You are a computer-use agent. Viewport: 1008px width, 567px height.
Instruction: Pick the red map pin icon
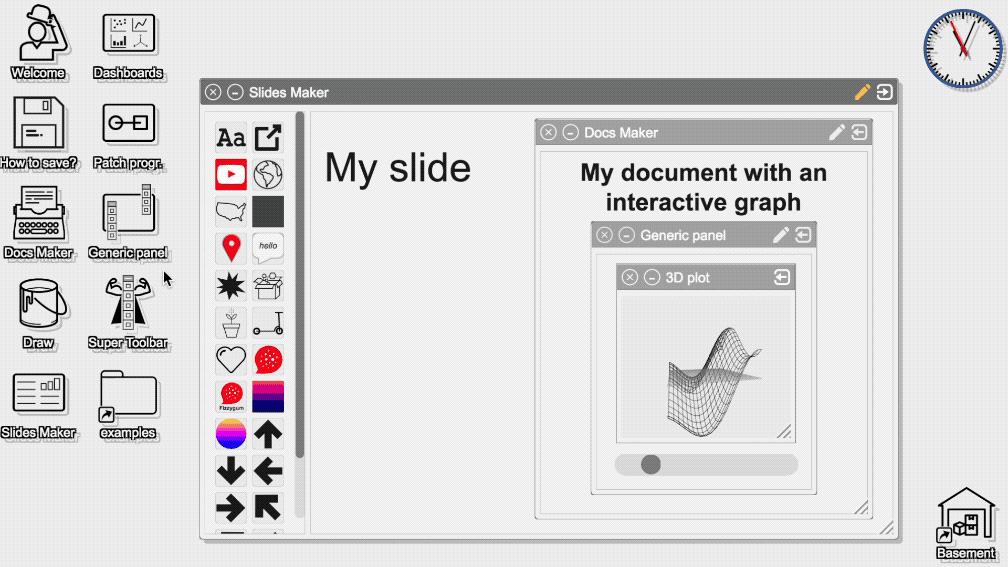pos(231,248)
